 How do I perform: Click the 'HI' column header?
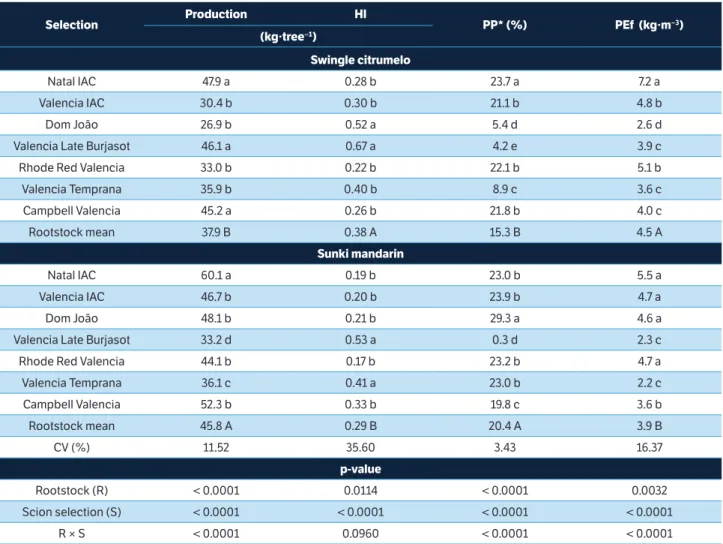tap(360, 14)
